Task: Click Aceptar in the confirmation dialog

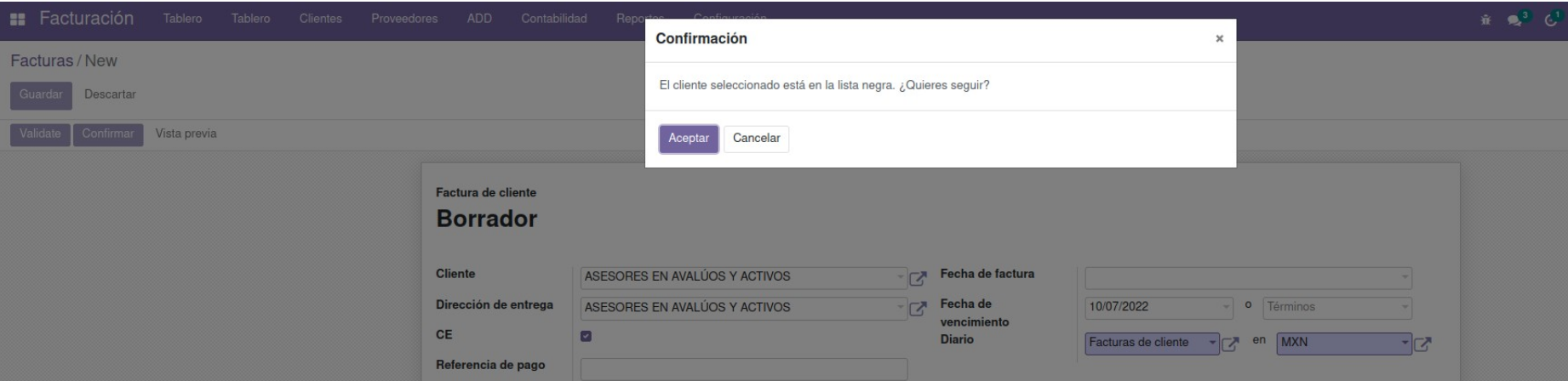Action: 688,139
